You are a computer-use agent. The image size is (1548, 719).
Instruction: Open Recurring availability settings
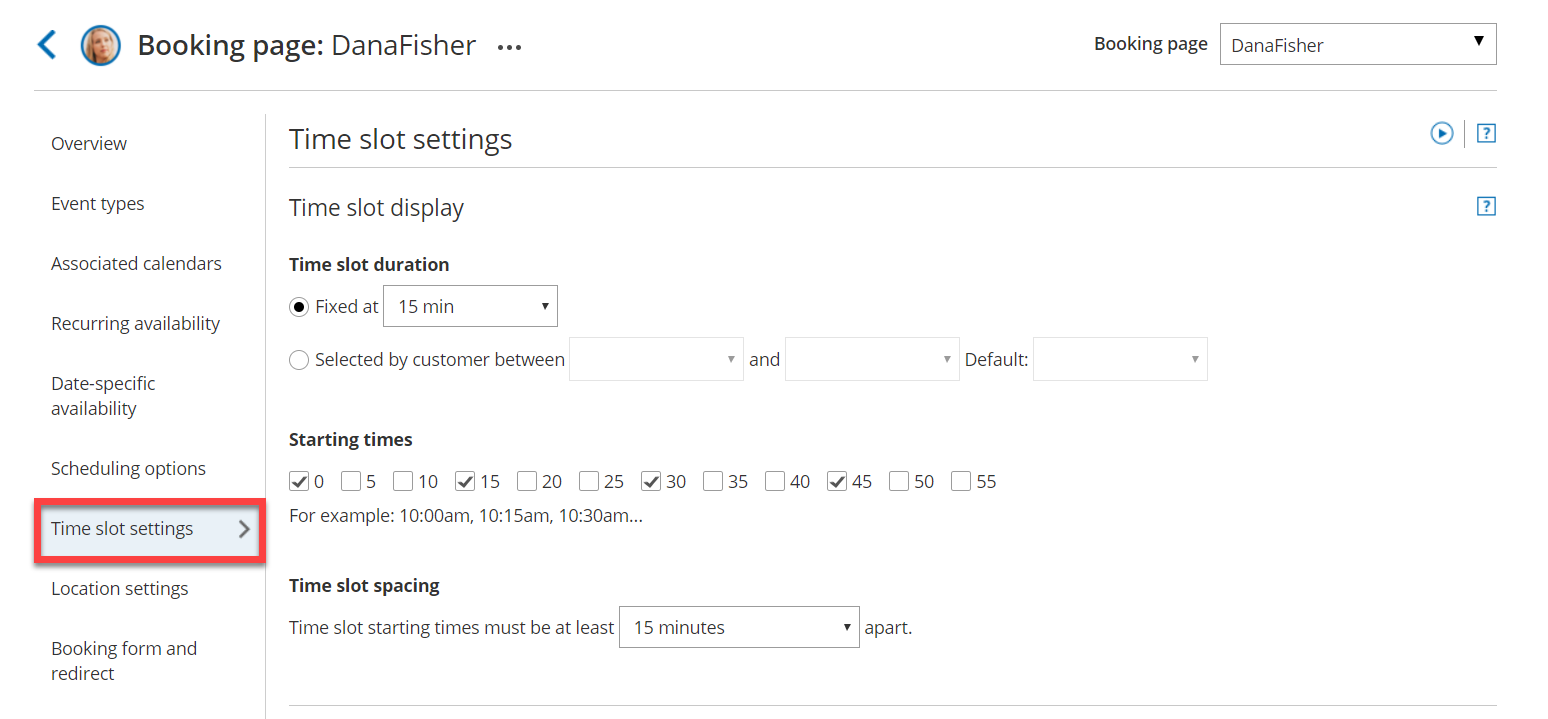coord(135,324)
